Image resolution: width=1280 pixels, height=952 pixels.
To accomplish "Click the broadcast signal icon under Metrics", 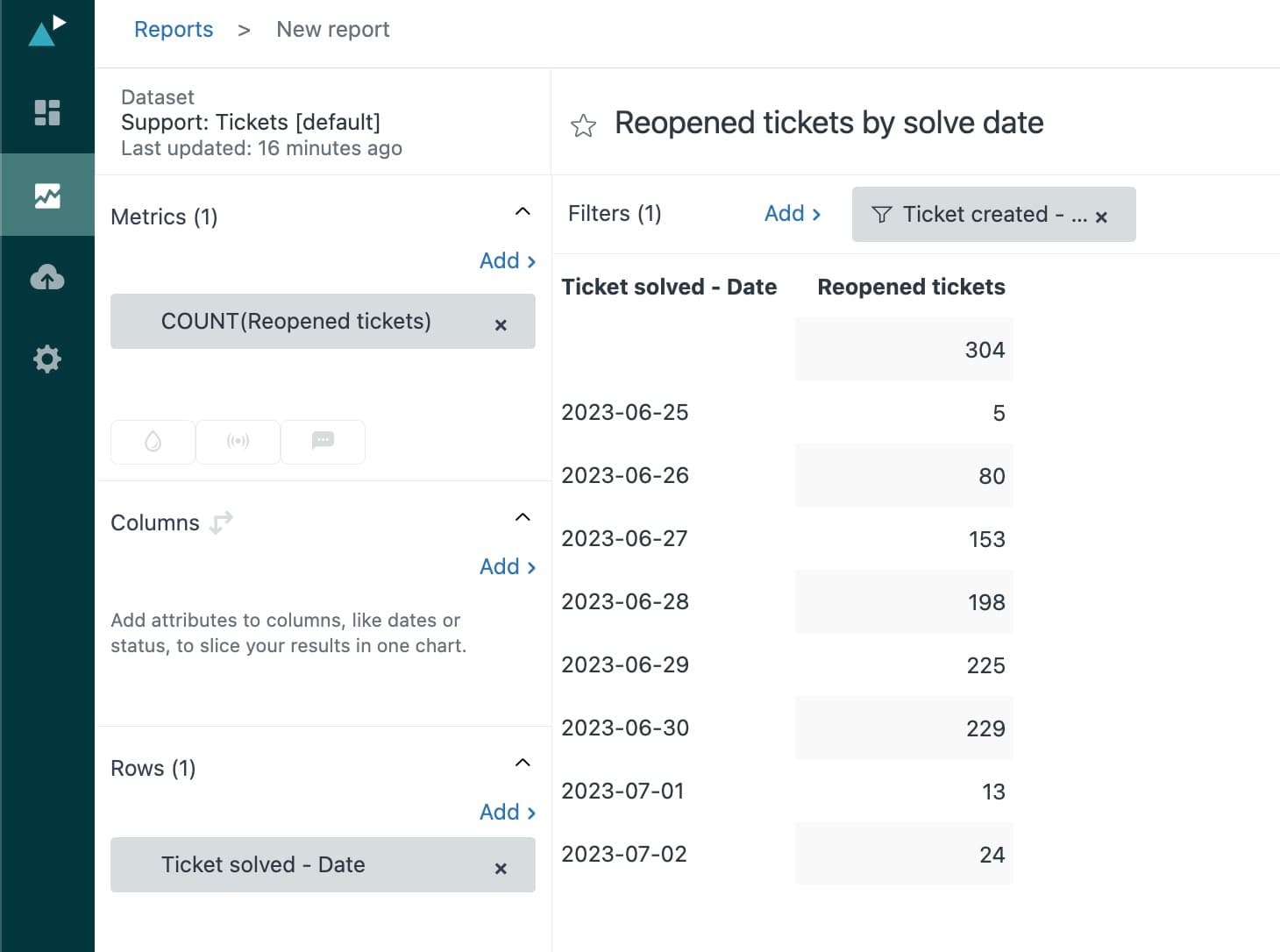I will (x=238, y=442).
